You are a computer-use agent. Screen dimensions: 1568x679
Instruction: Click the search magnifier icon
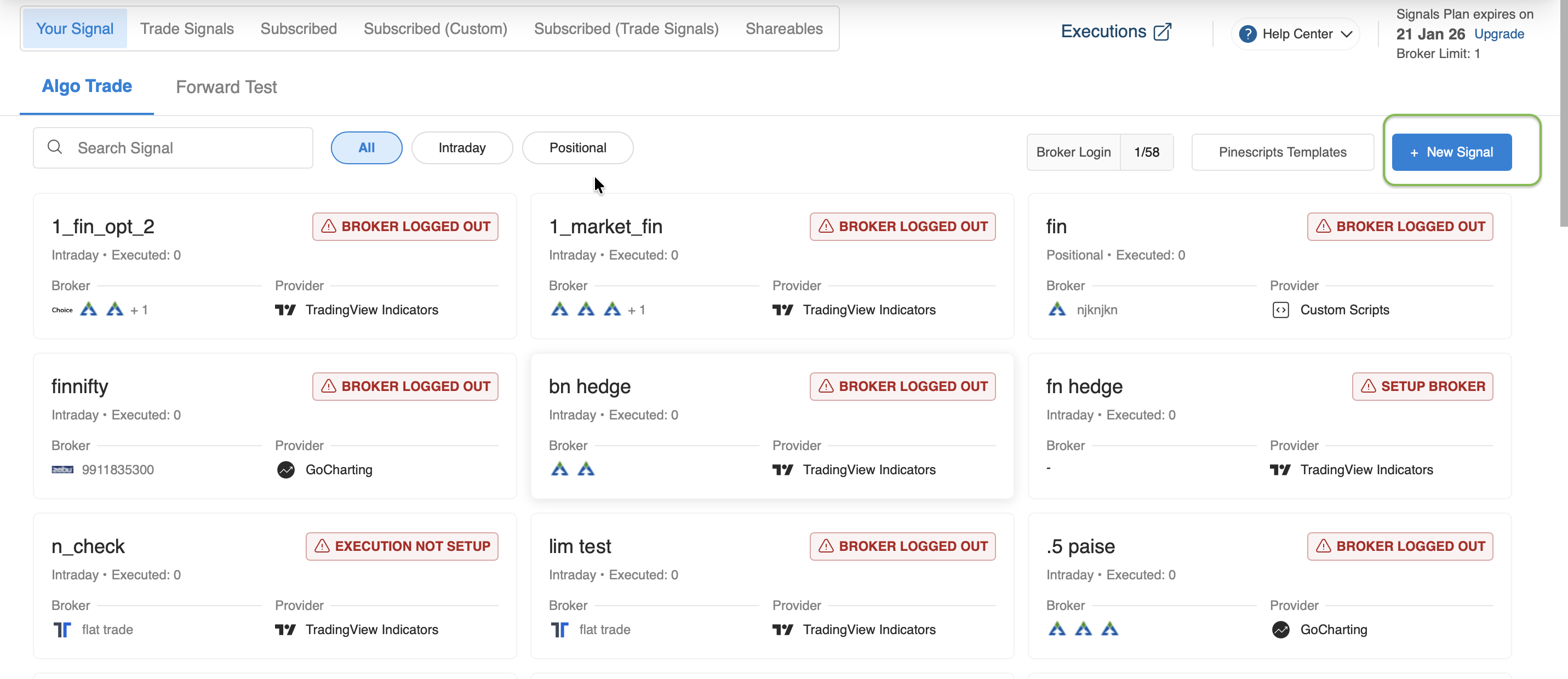[x=55, y=147]
